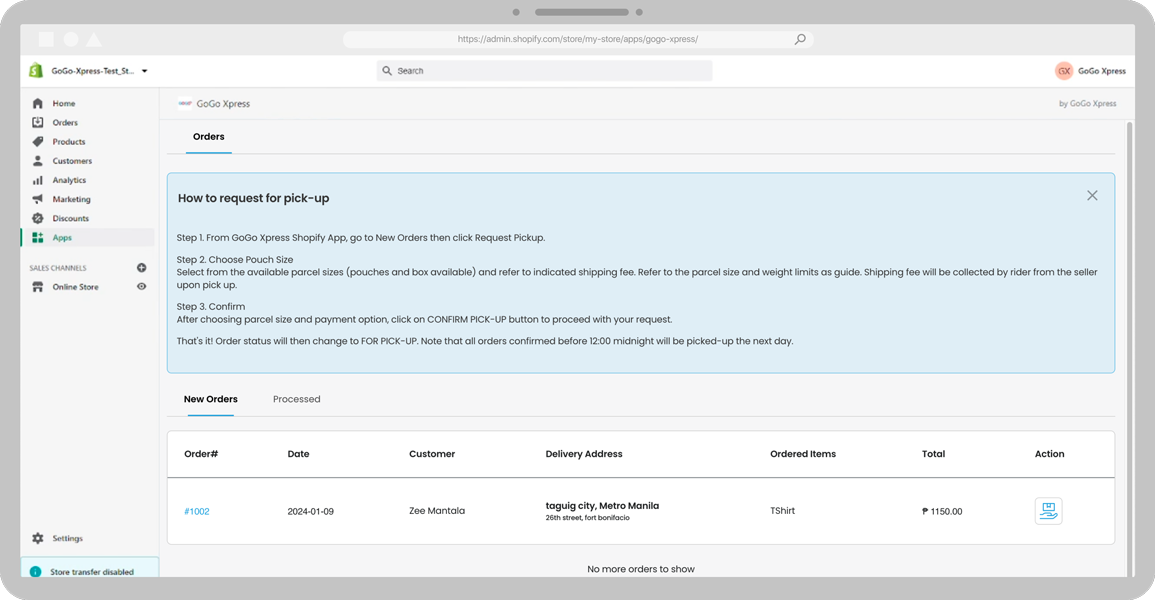The height and width of the screenshot is (600, 1155).
Task: Open GoGo Xpress account menu label
Action: [x=1102, y=71]
